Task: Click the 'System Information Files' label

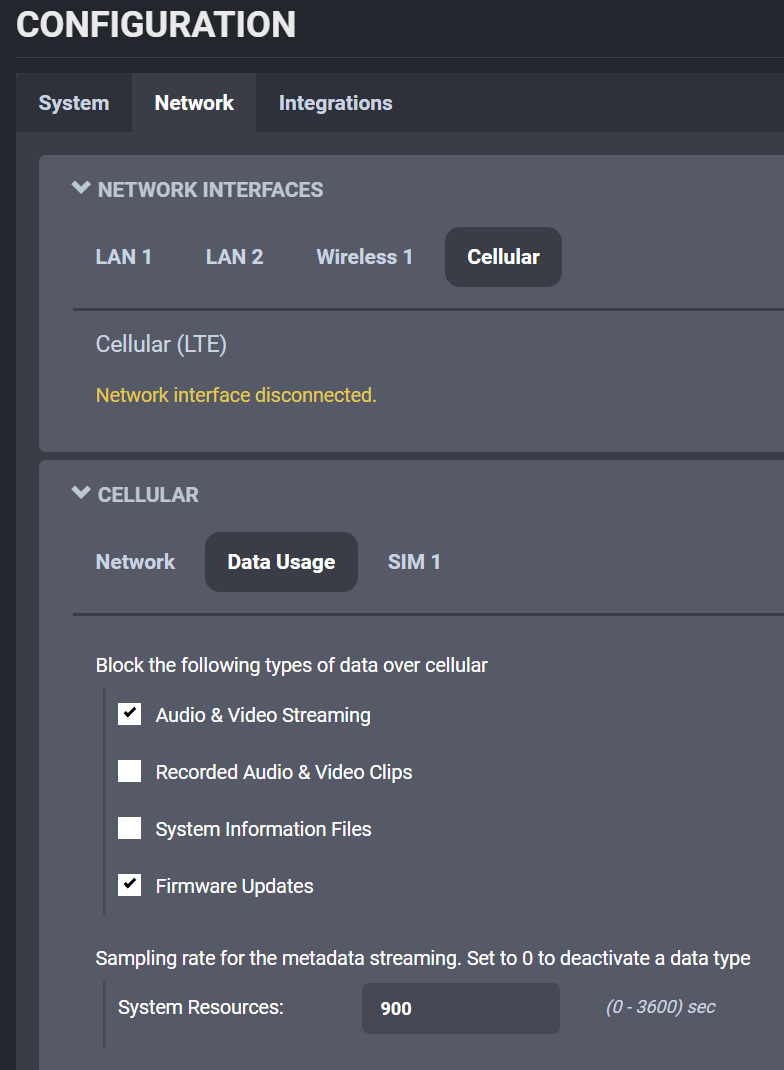Action: click(263, 829)
